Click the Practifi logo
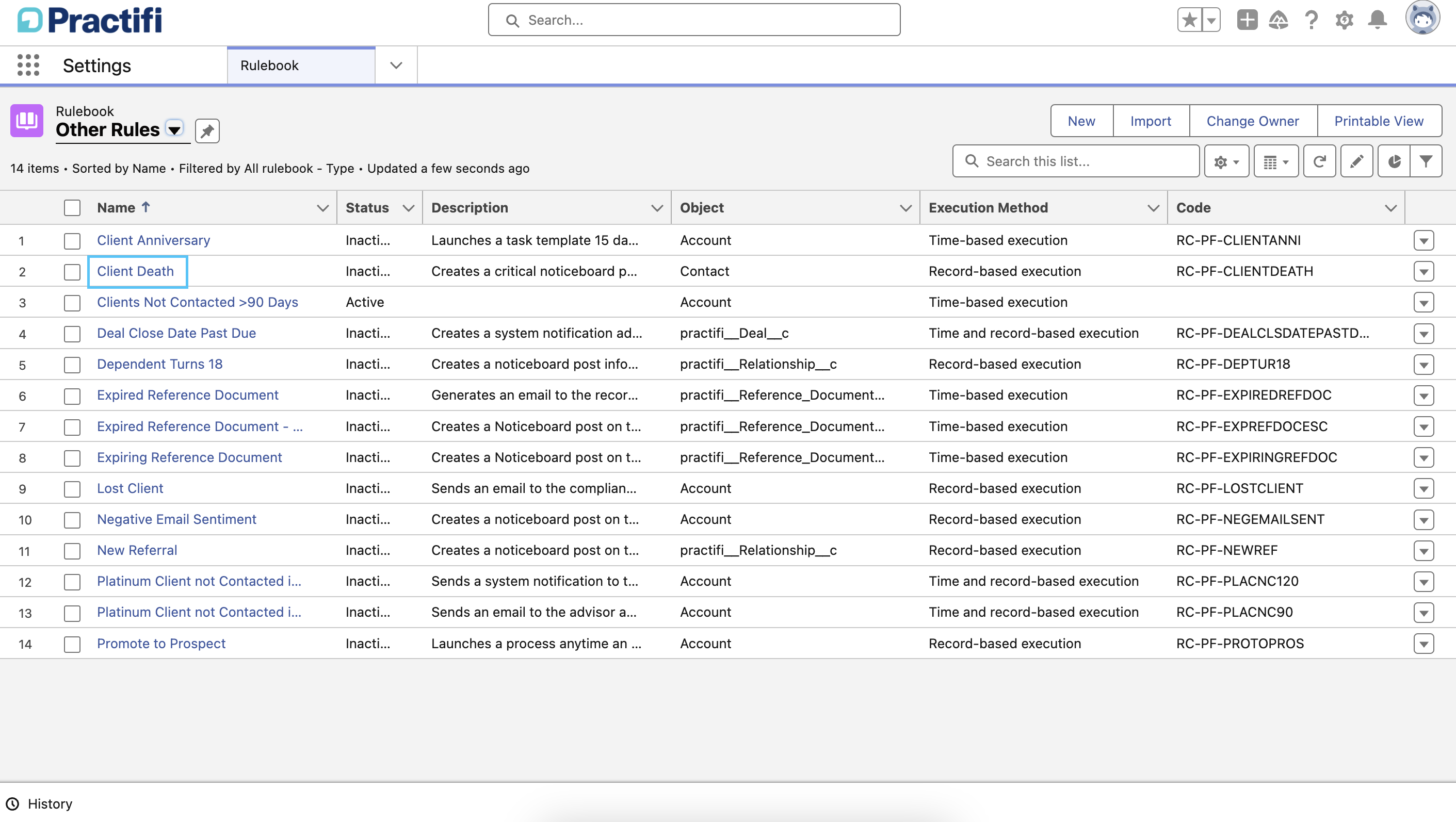This screenshot has width=1456, height=822. tap(90, 20)
